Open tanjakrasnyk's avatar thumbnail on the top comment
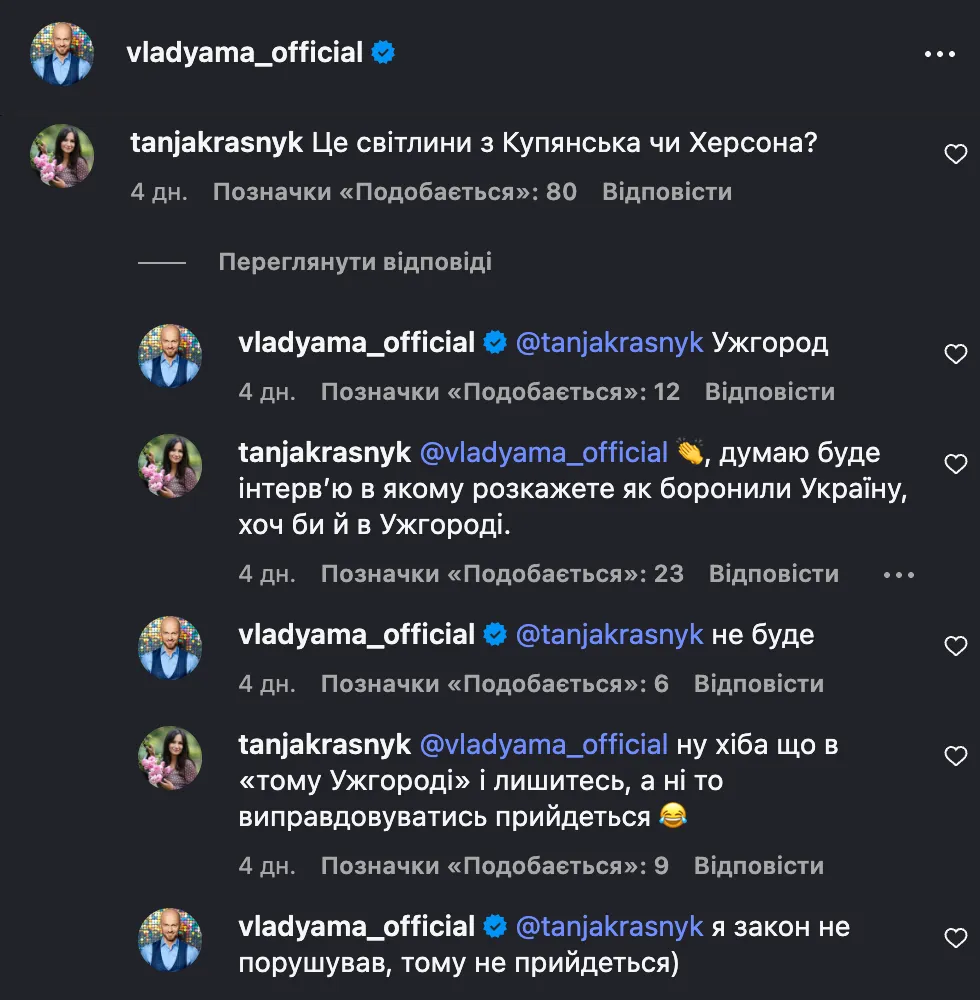This screenshot has width=980, height=1000. pos(62,155)
